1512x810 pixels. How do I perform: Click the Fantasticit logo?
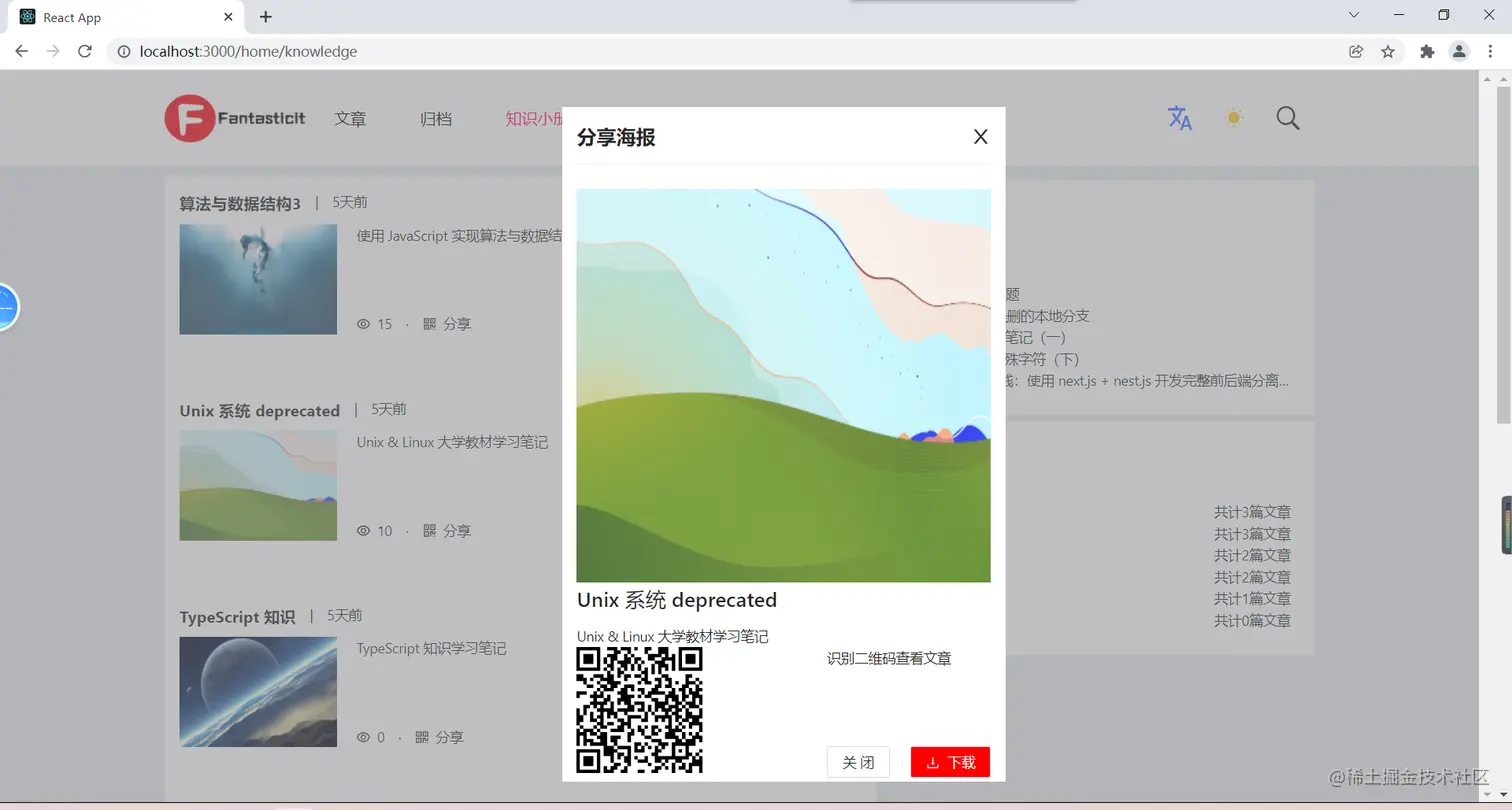click(235, 119)
